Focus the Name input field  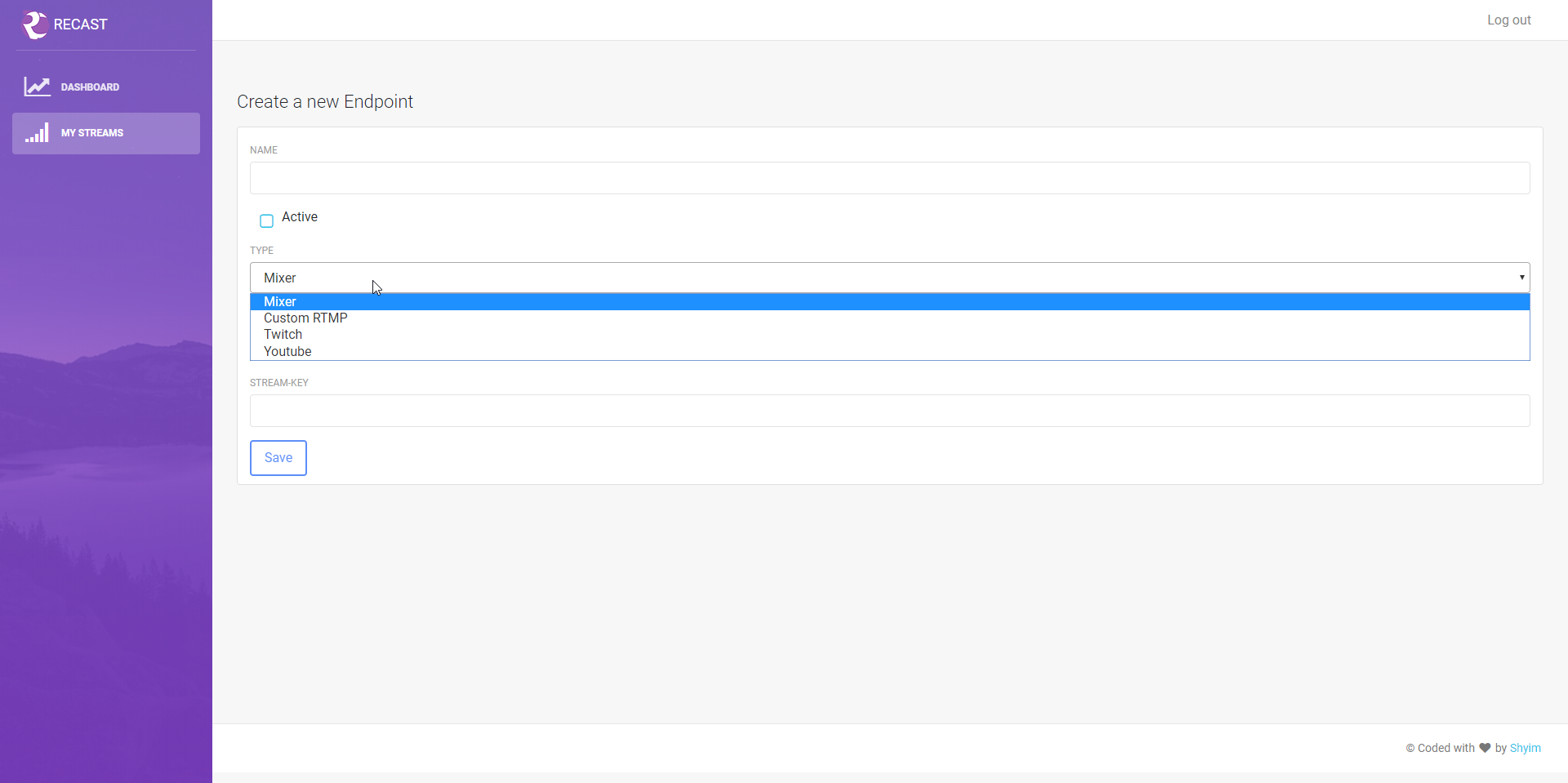889,178
